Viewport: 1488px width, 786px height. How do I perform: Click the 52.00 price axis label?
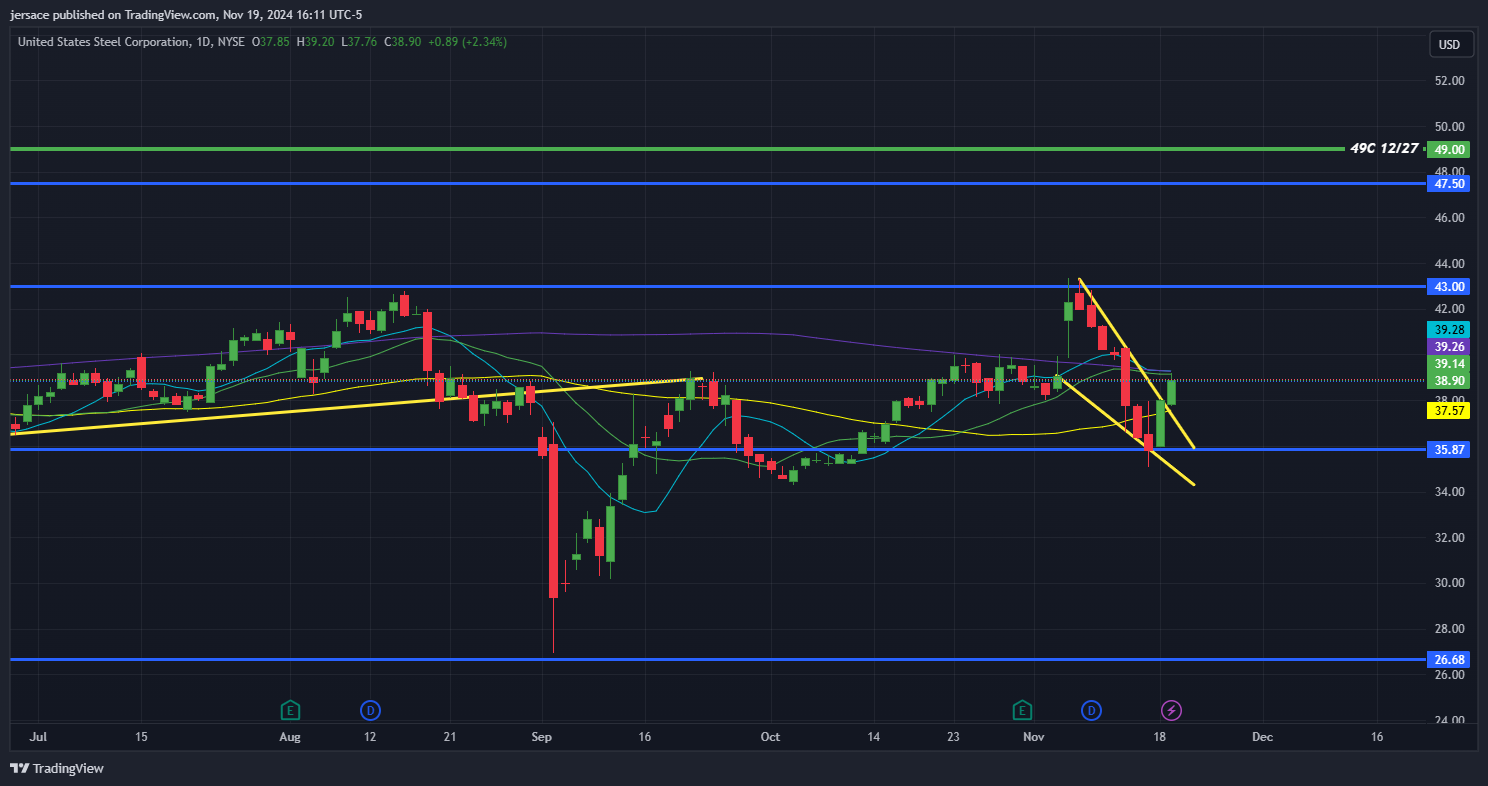(x=1450, y=81)
